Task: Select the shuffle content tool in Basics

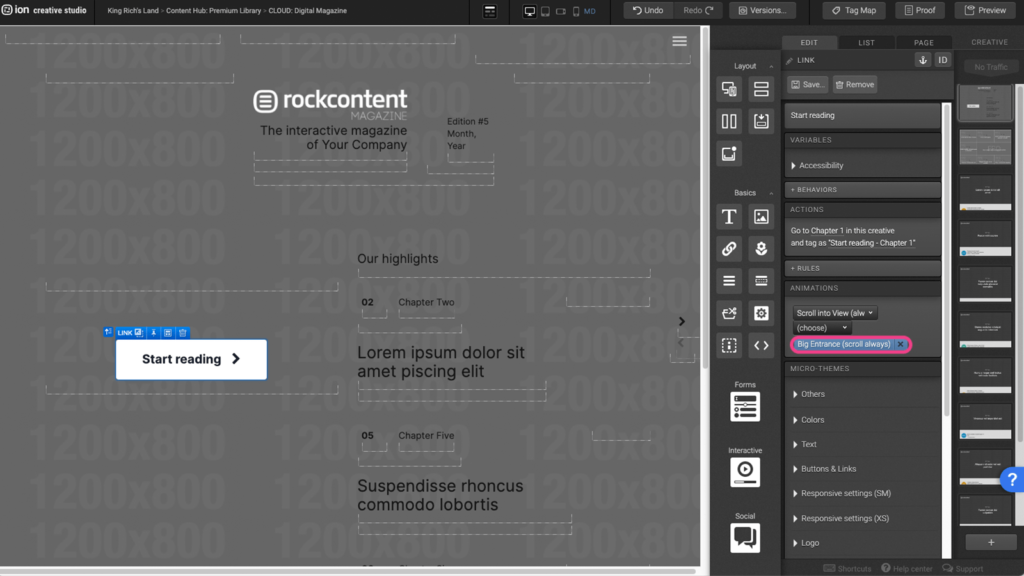Action: 729,313
